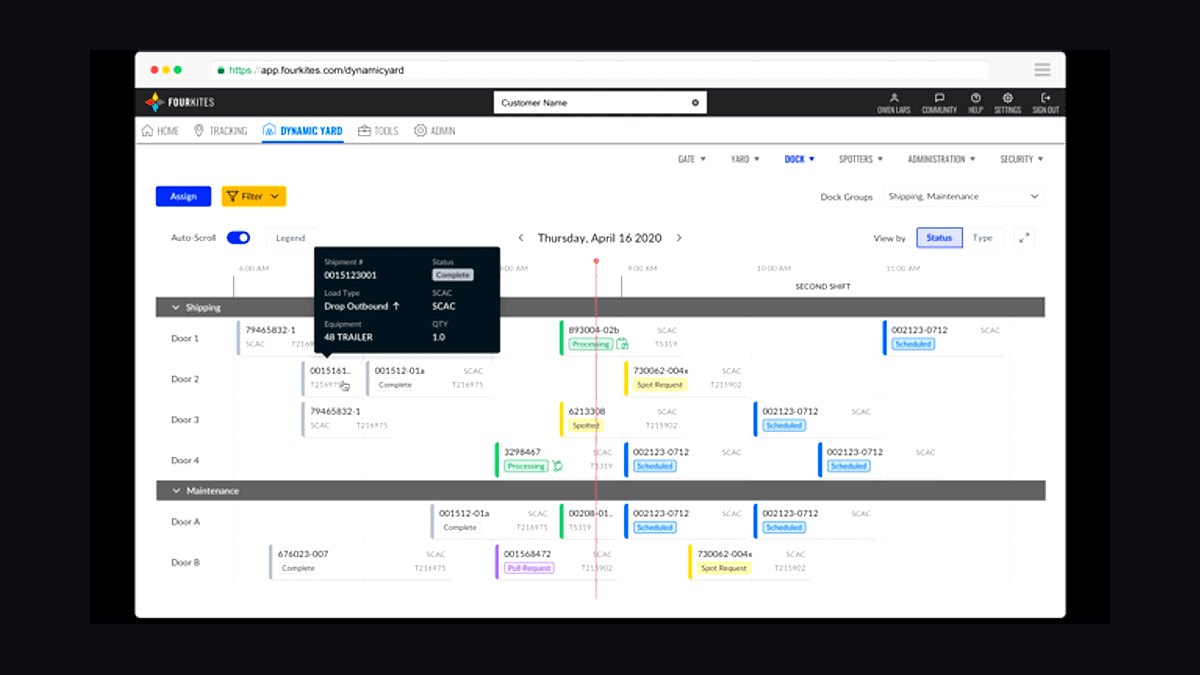Click the FourKites logo

[x=180, y=102]
